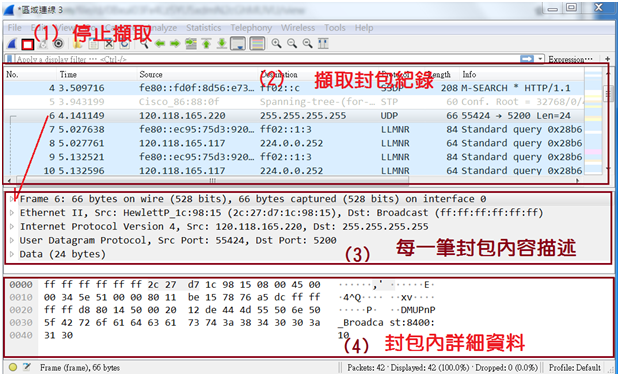620x376 pixels.
Task: Select packet 6 UDP 55424 → 5200 row
Action: [295, 116]
